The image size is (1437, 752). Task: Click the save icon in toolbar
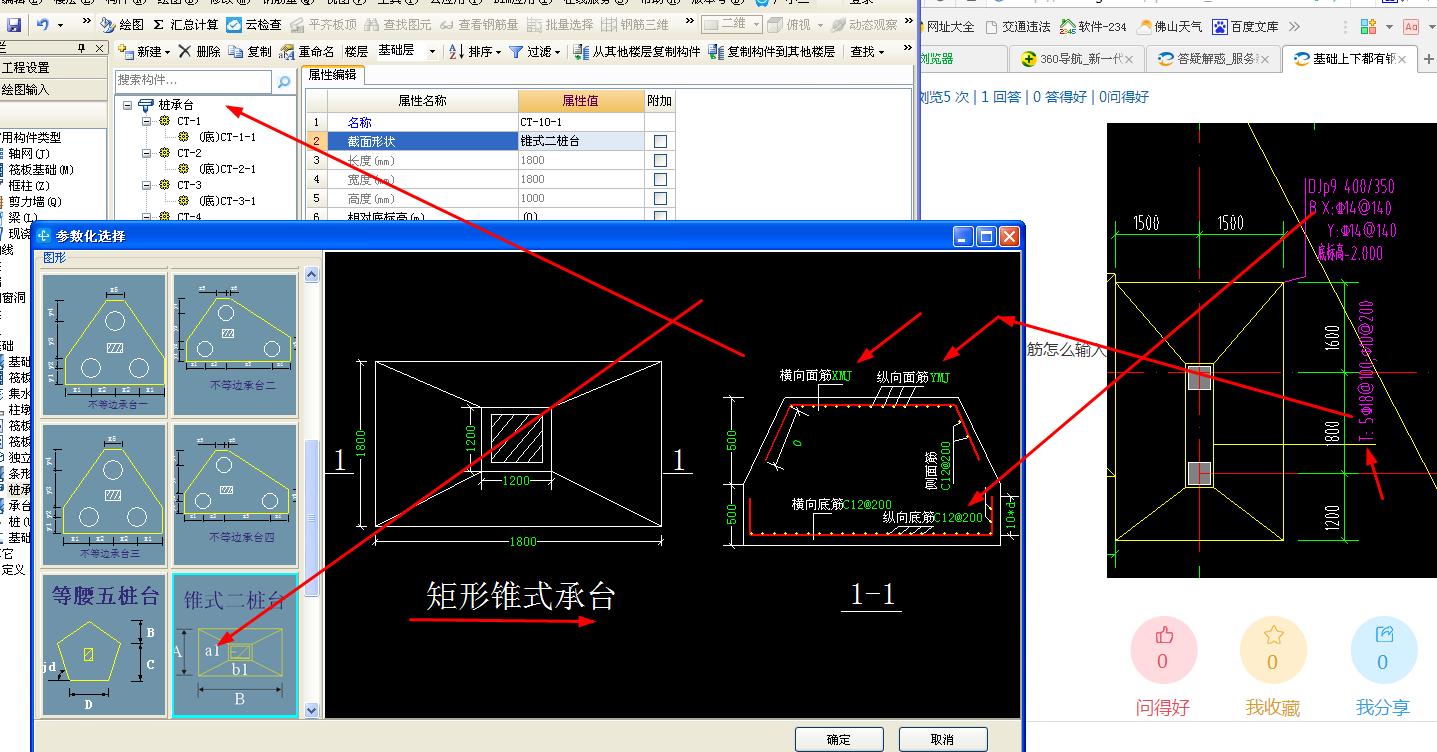13,25
